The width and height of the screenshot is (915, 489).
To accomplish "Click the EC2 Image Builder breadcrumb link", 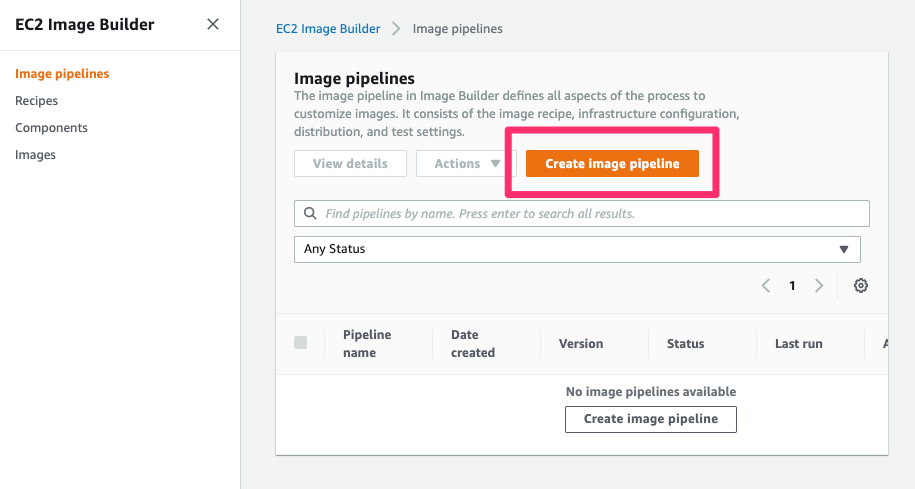I will pos(328,29).
